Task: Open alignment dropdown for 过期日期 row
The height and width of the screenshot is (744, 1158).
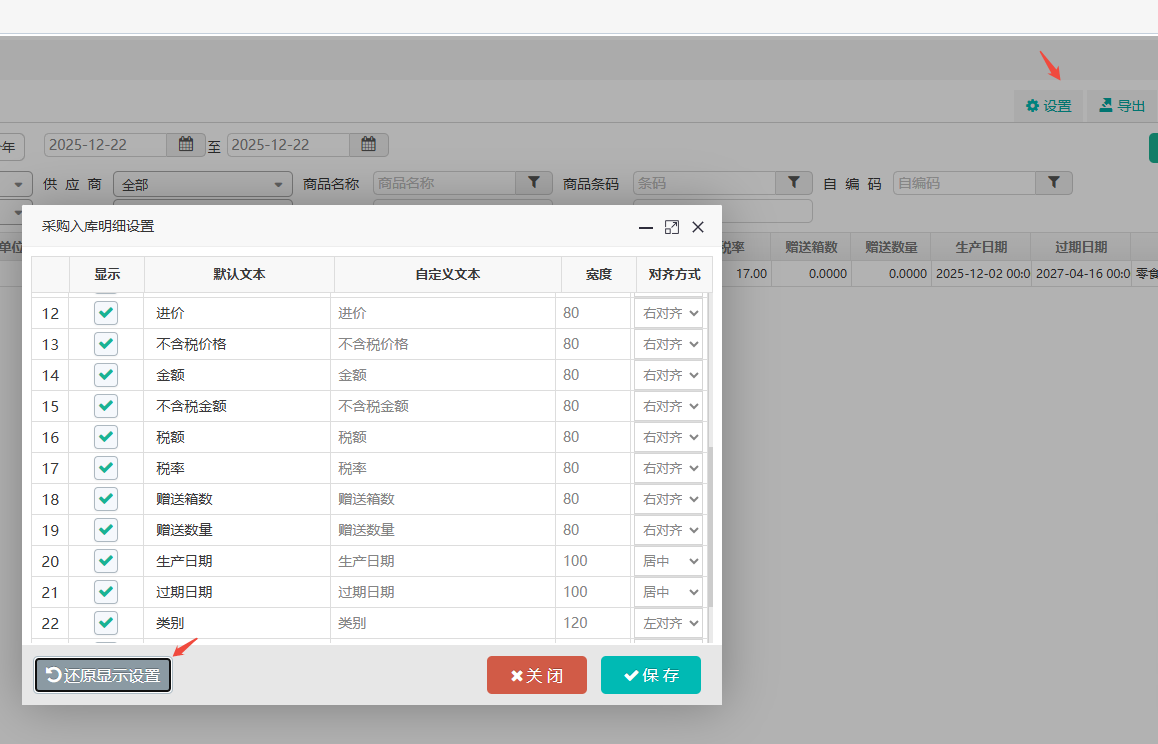Action: pos(670,592)
